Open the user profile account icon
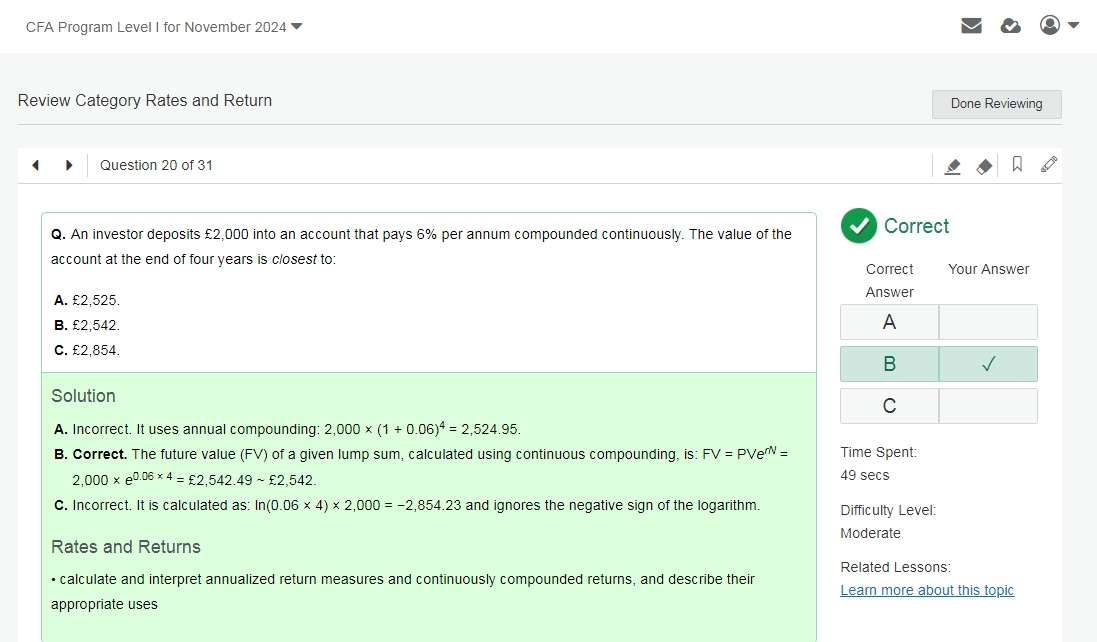Image resolution: width=1097 pixels, height=642 pixels. (x=1049, y=25)
